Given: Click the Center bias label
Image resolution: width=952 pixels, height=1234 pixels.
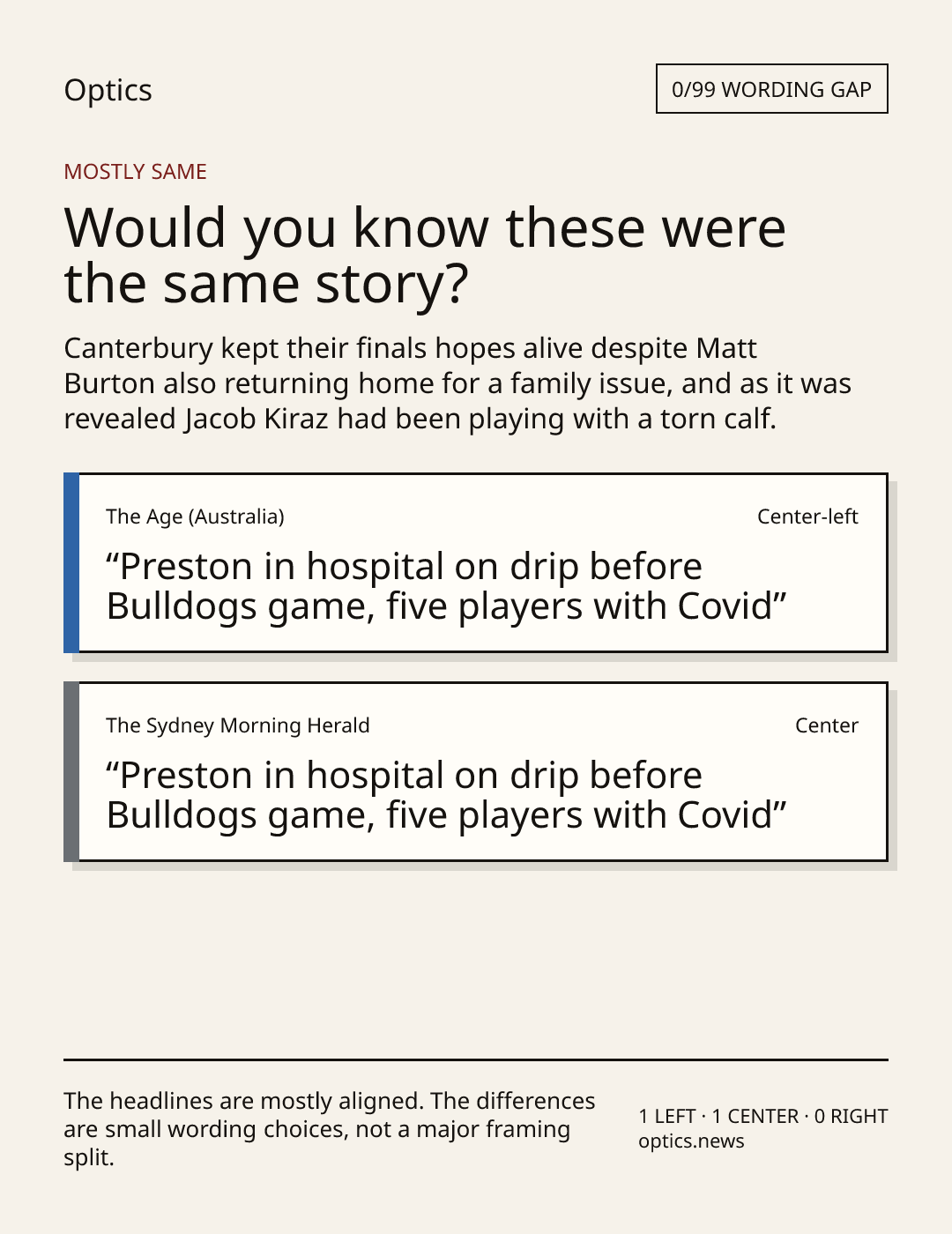Looking at the screenshot, I should click(x=827, y=725).
